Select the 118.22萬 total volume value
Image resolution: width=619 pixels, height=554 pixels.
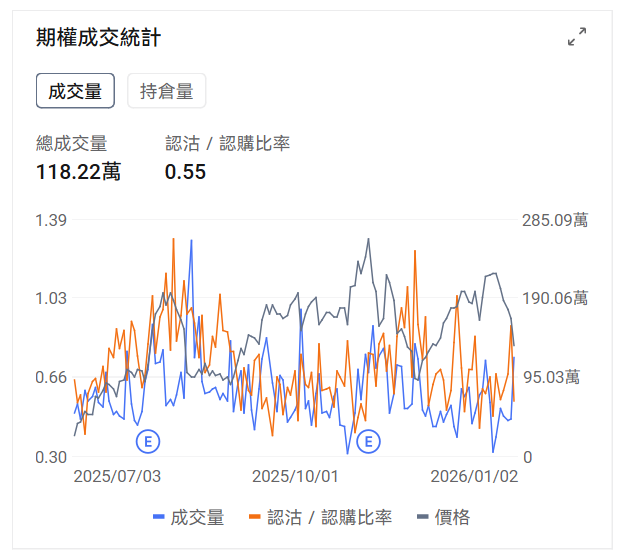(x=78, y=172)
